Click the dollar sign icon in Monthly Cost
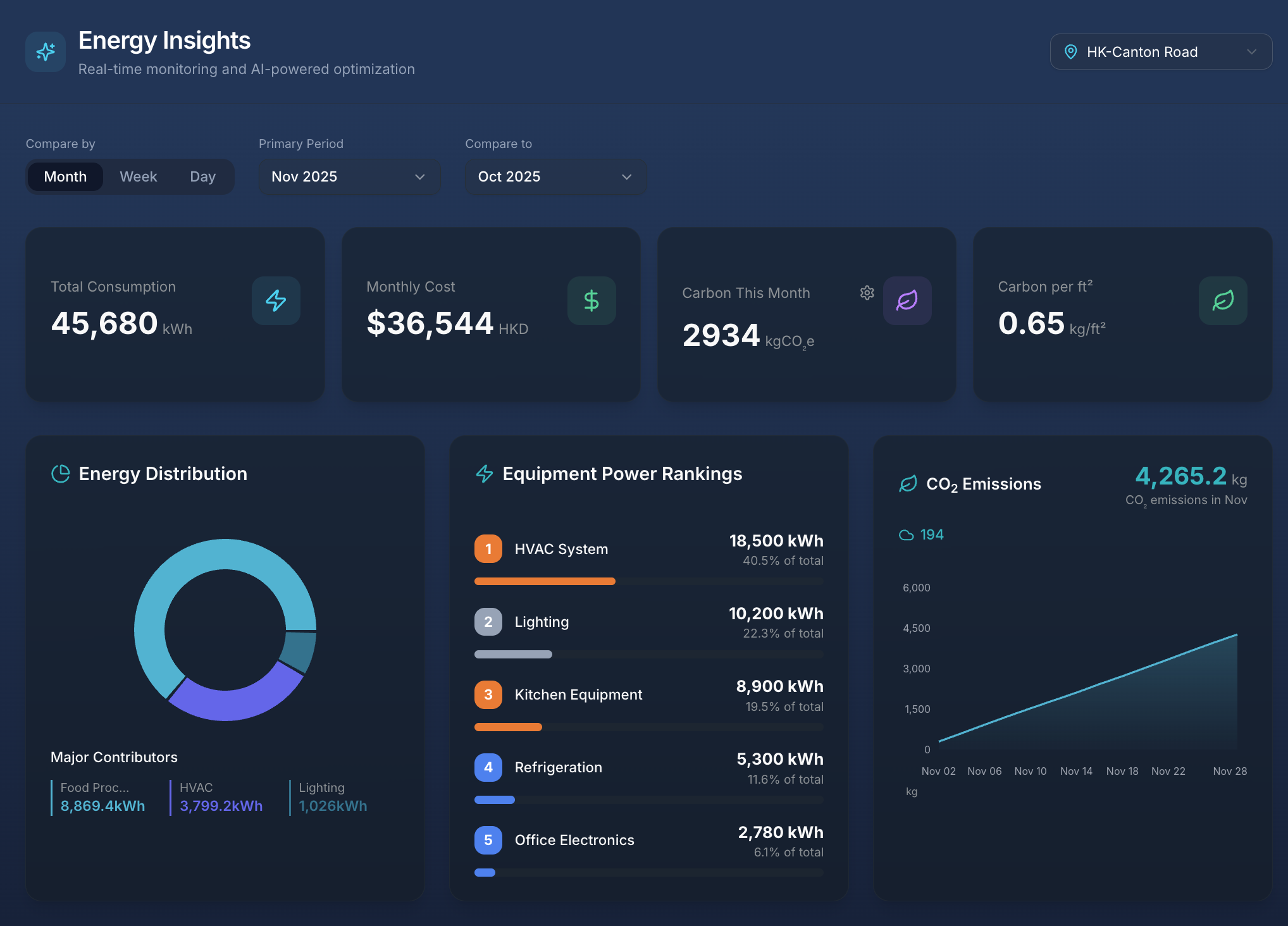 point(591,300)
